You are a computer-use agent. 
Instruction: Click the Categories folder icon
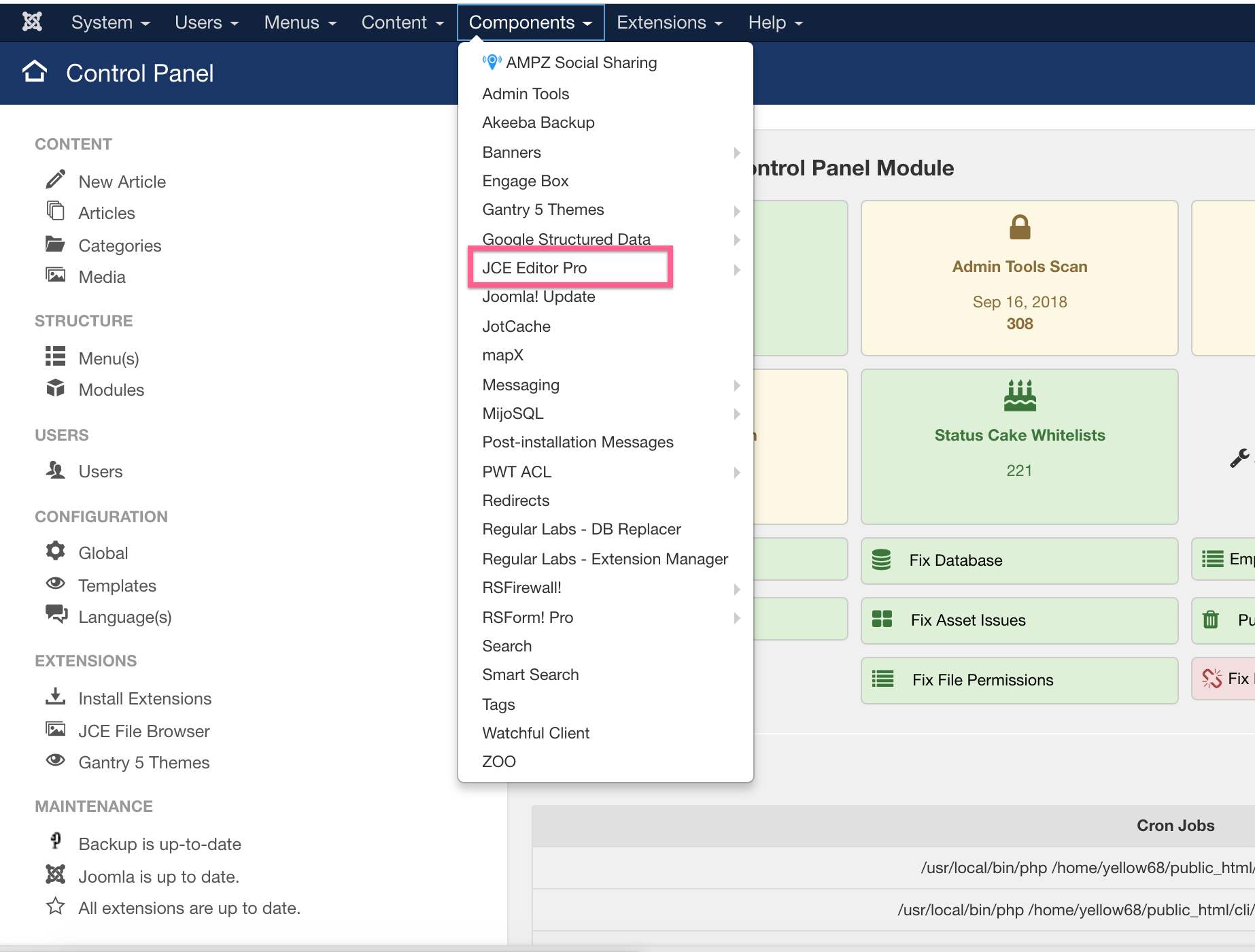(56, 243)
